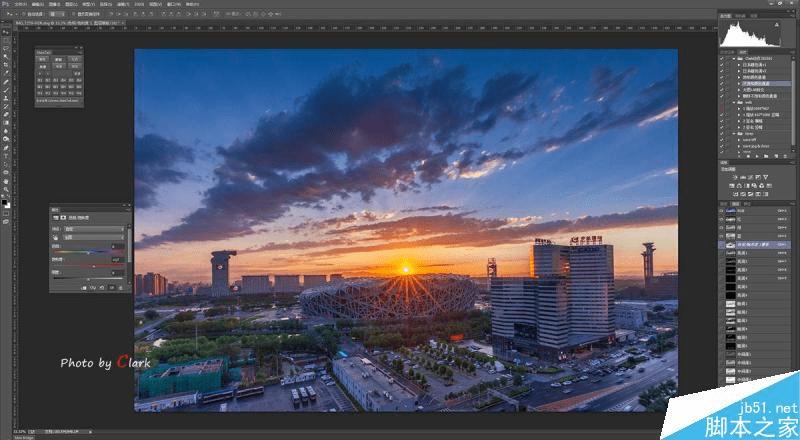The height and width of the screenshot is (440, 800).
Task: Toggle Show Transform Controls checkbox
Action: (x=73, y=14)
